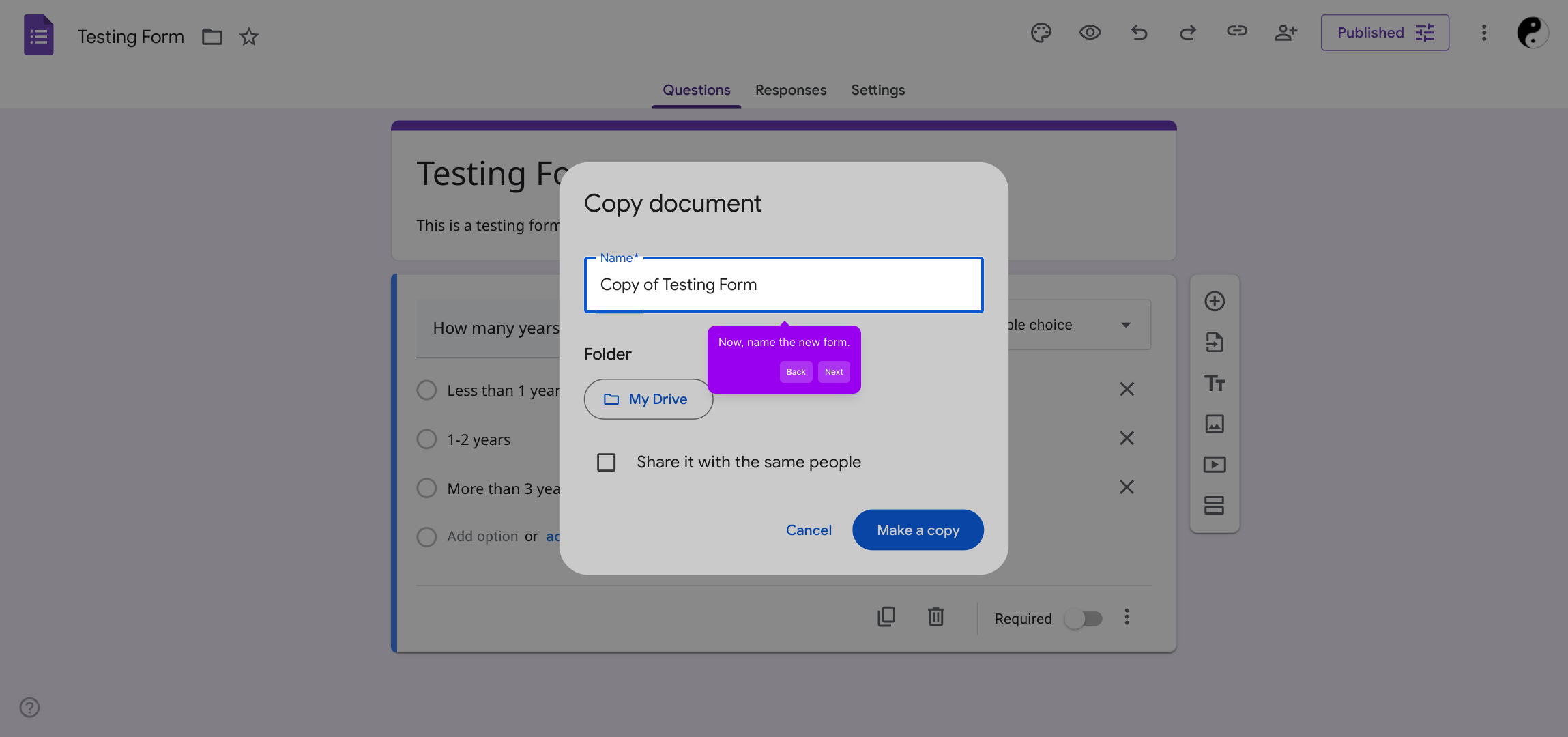
Task: Confirm with Make a copy
Action: tap(918, 530)
